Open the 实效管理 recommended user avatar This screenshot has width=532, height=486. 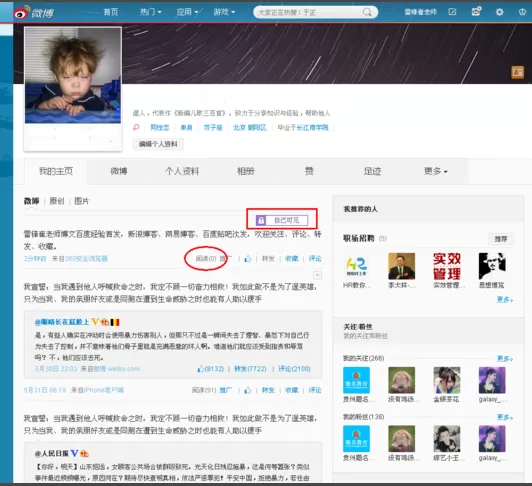446,266
